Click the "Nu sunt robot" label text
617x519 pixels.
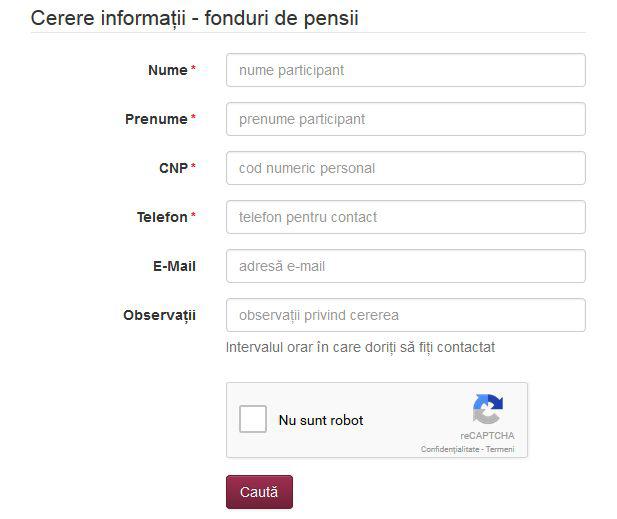coord(321,420)
